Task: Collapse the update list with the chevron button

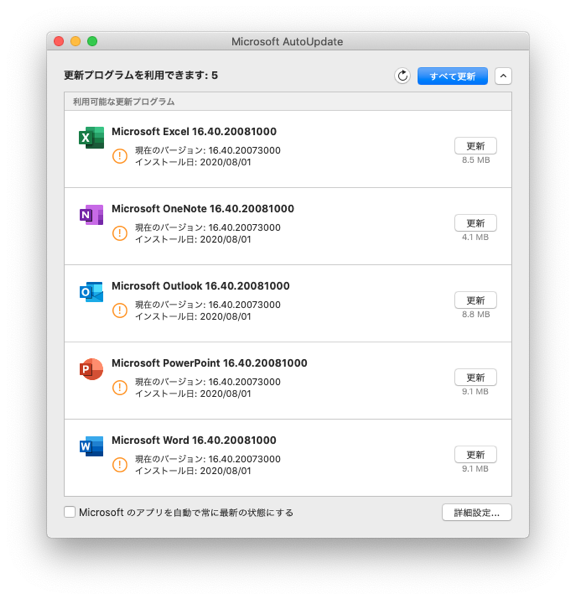Action: (x=503, y=76)
